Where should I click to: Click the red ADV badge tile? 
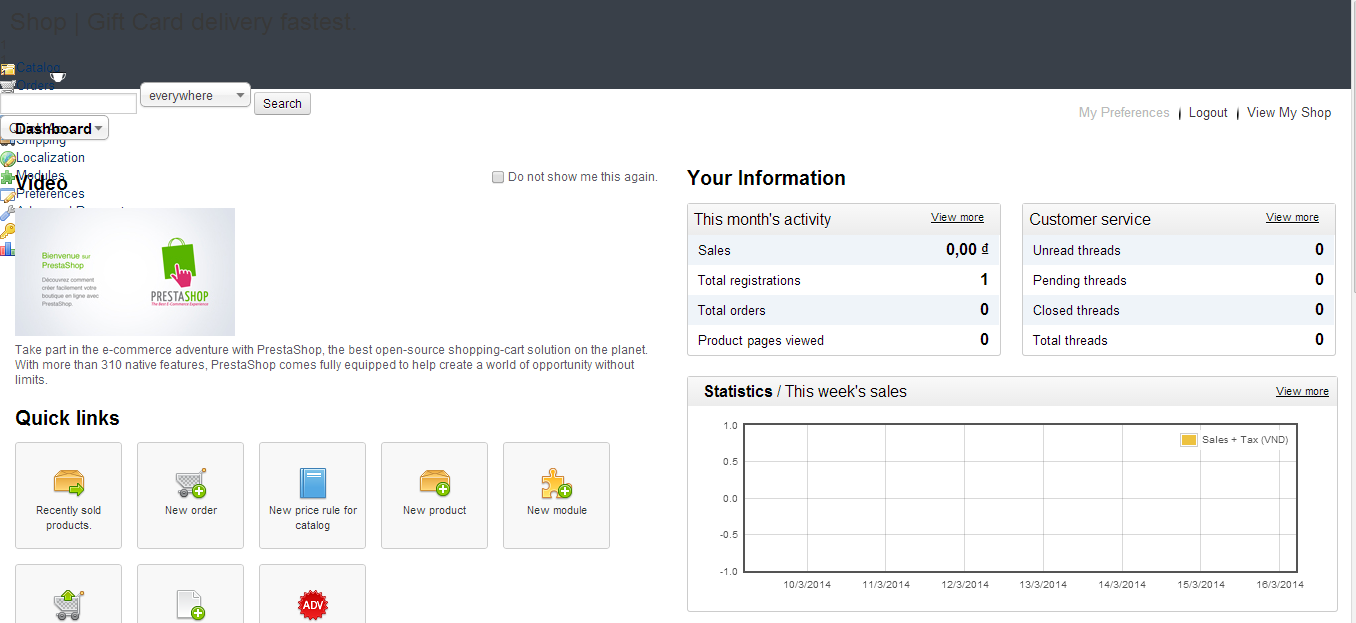(313, 594)
